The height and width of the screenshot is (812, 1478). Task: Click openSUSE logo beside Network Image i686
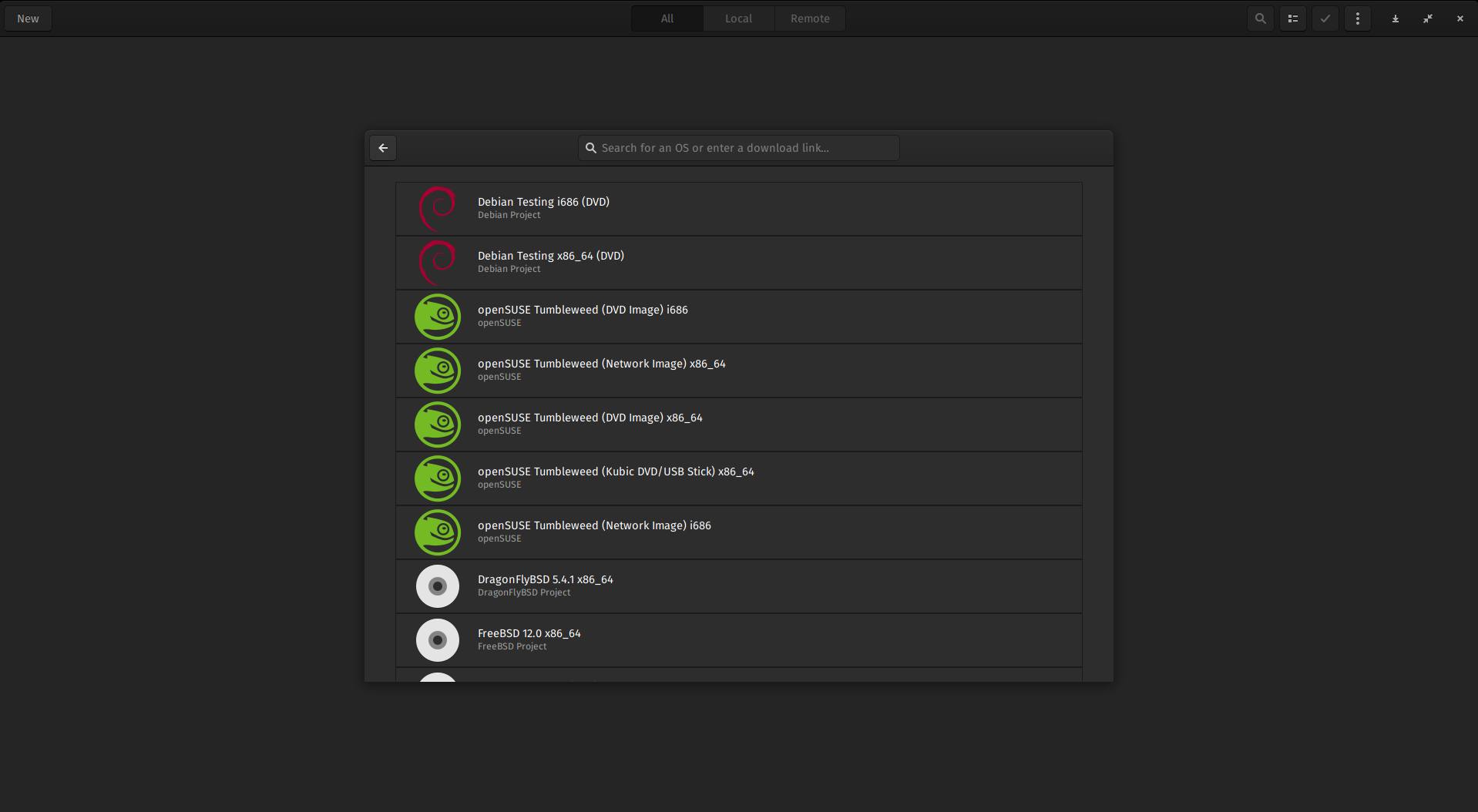point(438,532)
